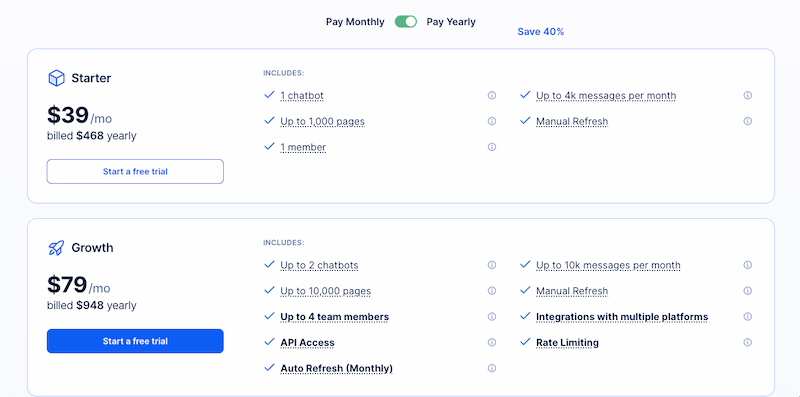This screenshot has height=397, width=800.
Task: Toggle the Pay Monthly / Pay Yearly switch
Action: (x=406, y=21)
